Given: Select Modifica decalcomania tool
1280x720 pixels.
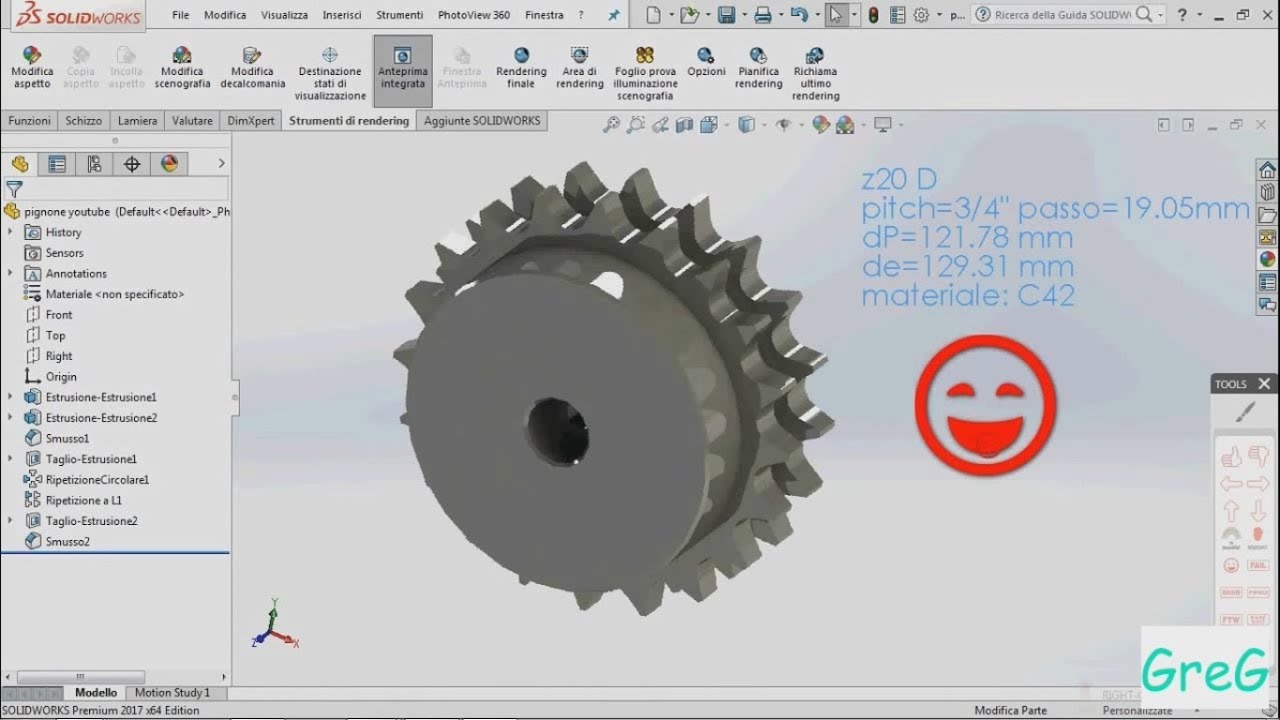Looking at the screenshot, I should (x=252, y=68).
